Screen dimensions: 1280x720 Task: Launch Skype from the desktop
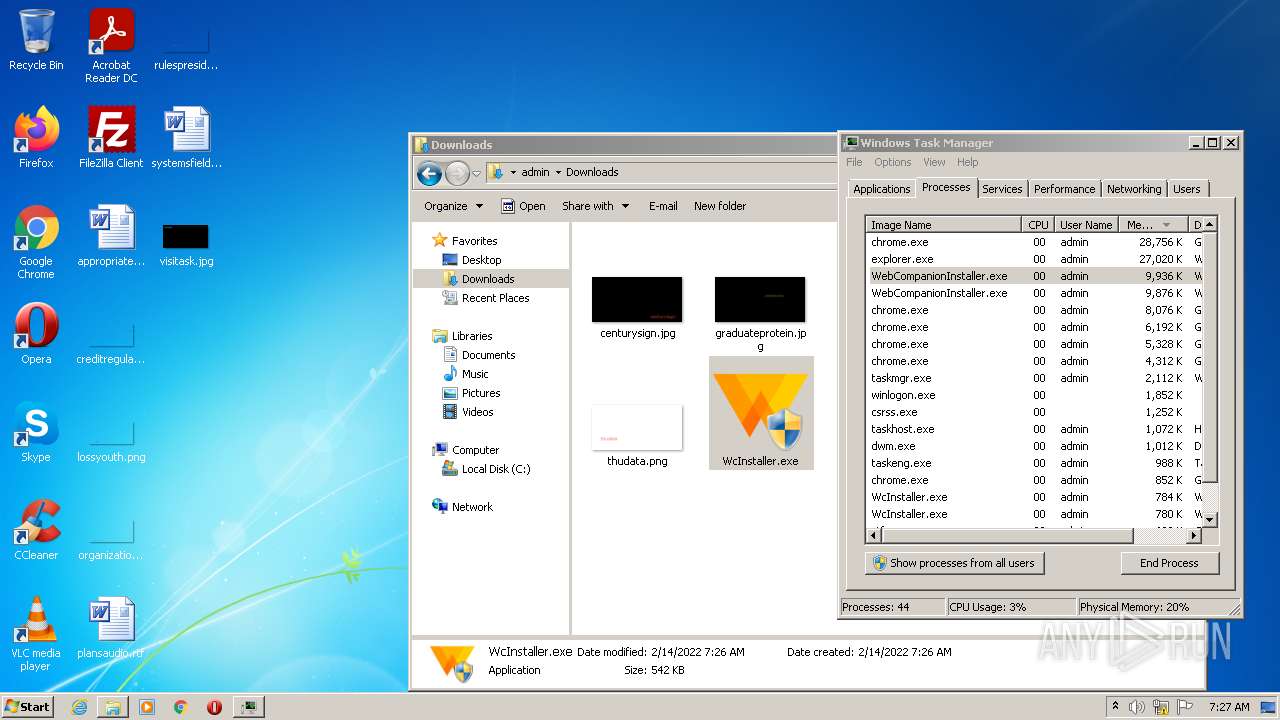tap(36, 432)
